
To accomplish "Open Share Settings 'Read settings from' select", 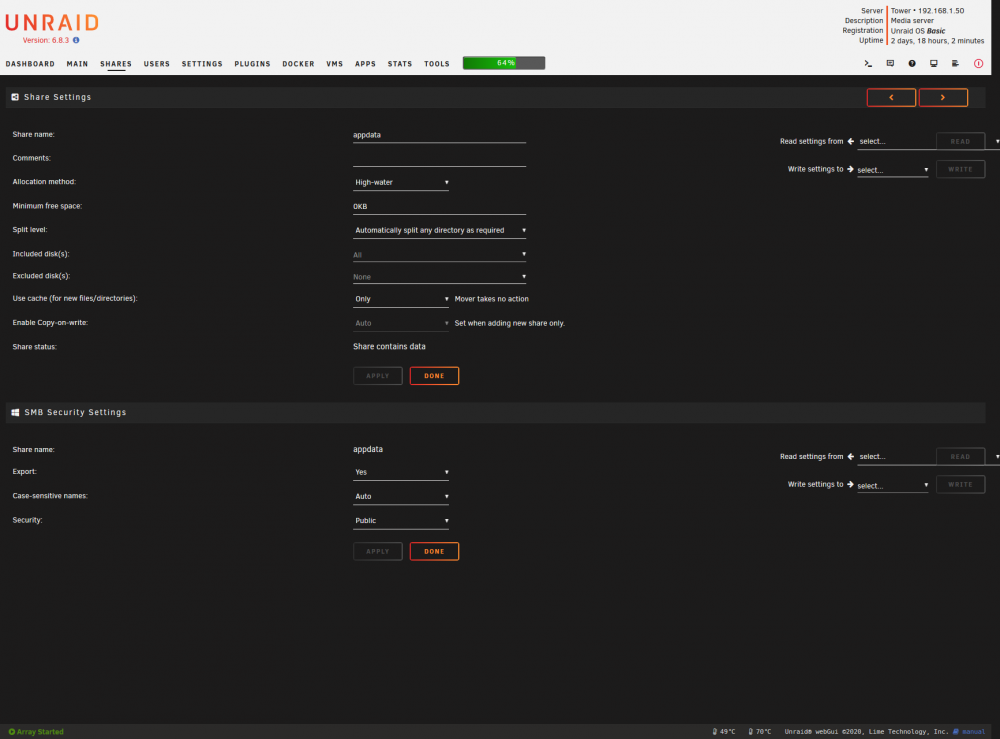I will [895, 142].
